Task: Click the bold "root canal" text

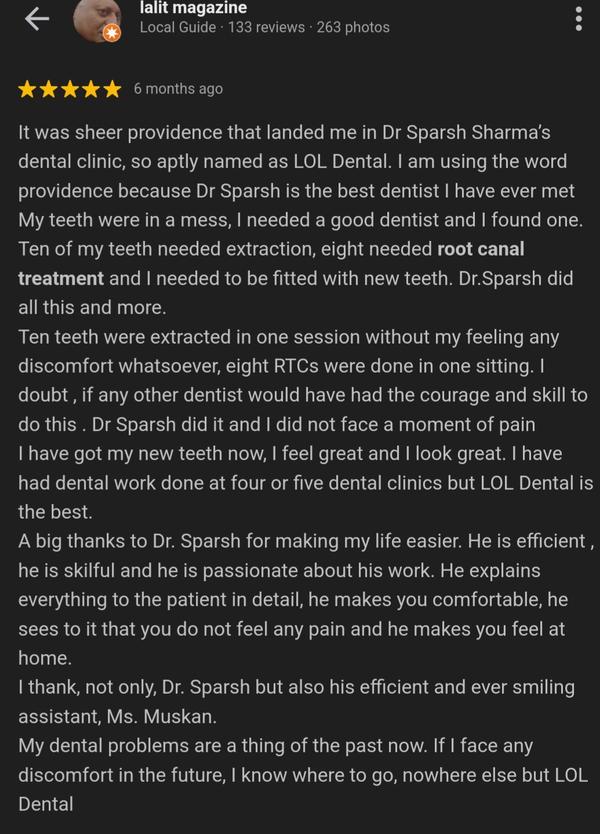Action: coord(481,249)
